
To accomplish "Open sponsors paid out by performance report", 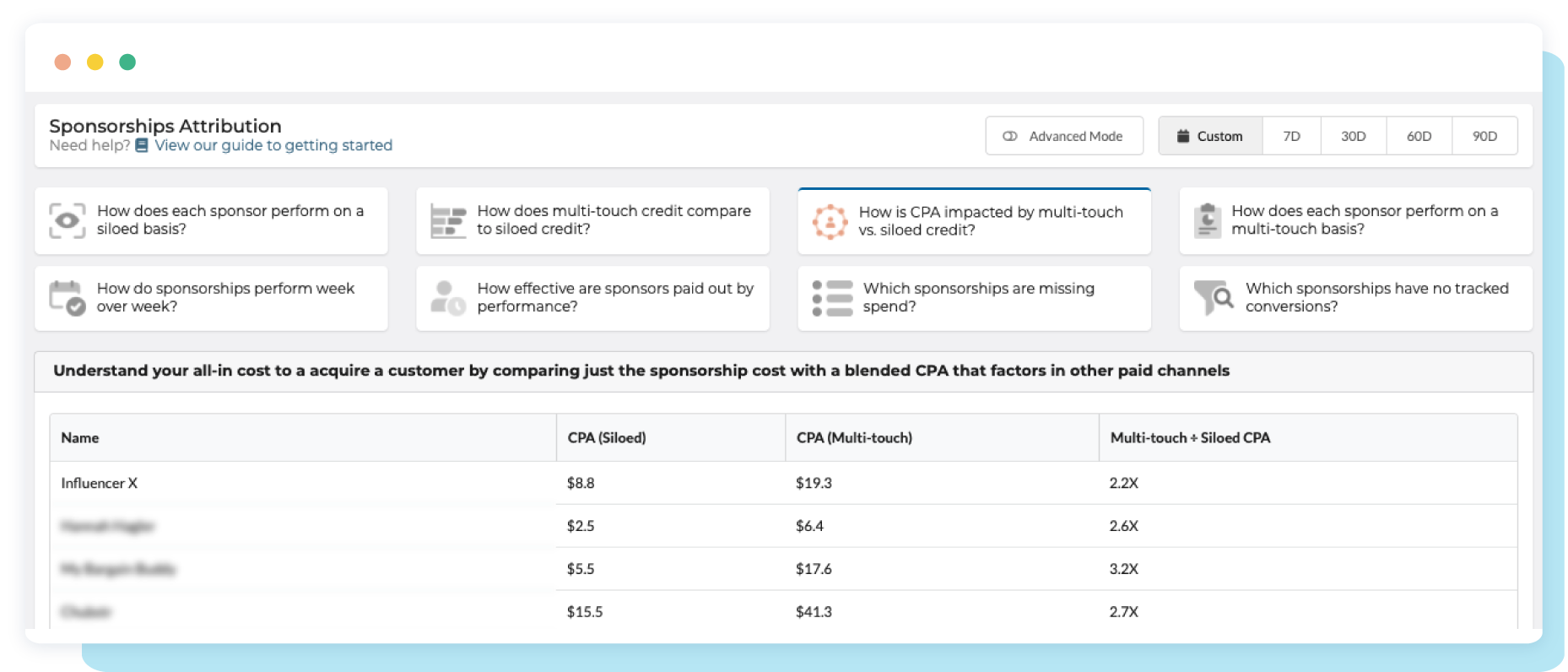I will 592,298.
